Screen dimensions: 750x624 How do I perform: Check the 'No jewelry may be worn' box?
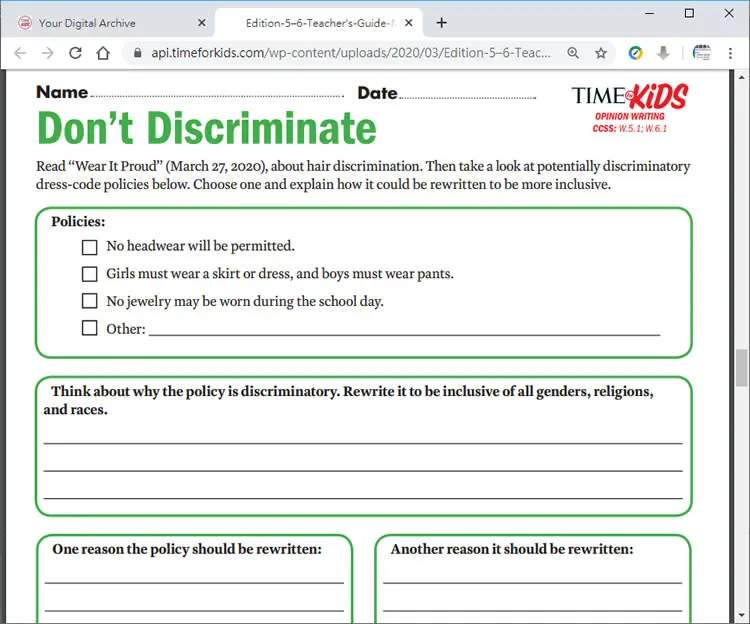(x=89, y=301)
